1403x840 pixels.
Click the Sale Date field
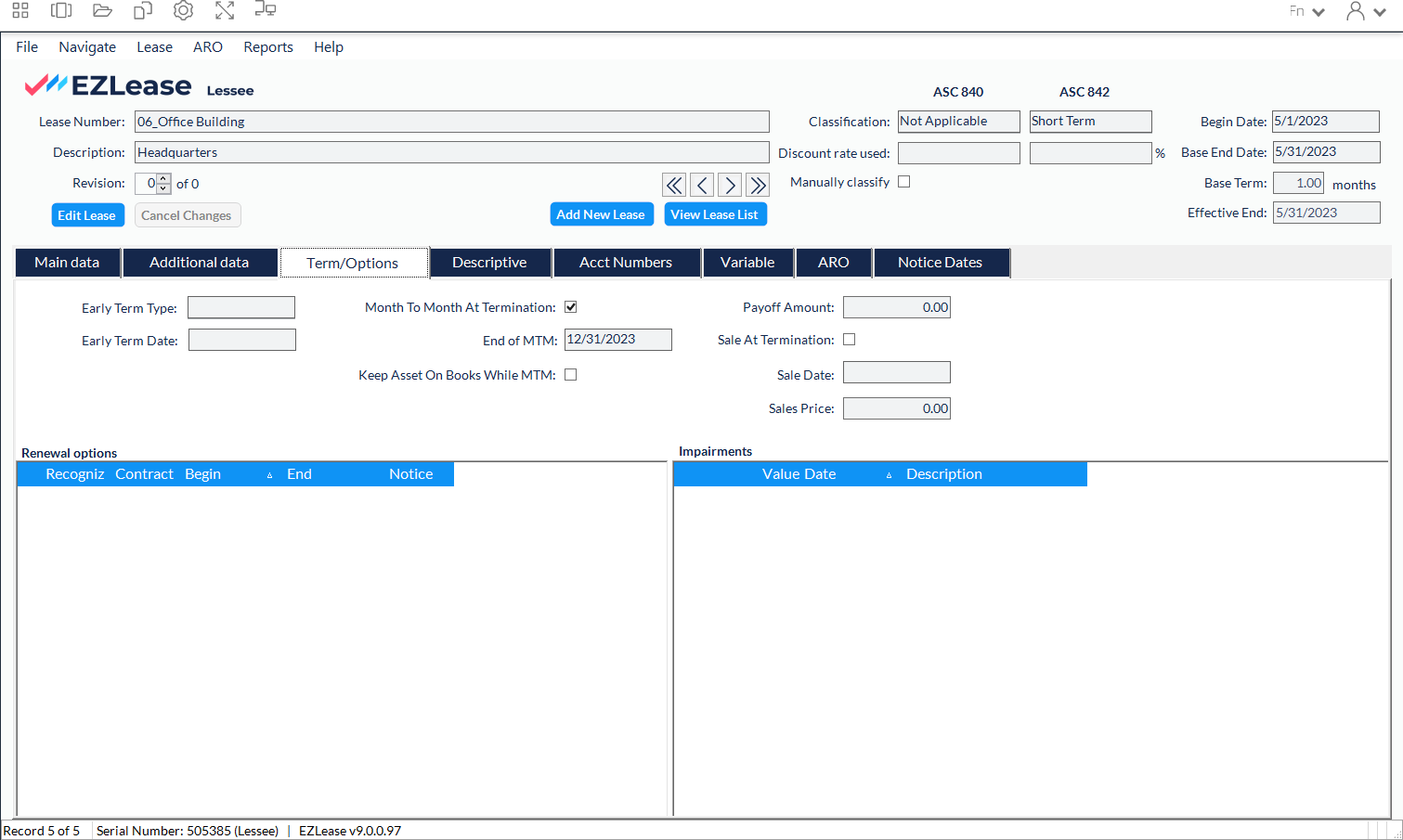coord(897,372)
